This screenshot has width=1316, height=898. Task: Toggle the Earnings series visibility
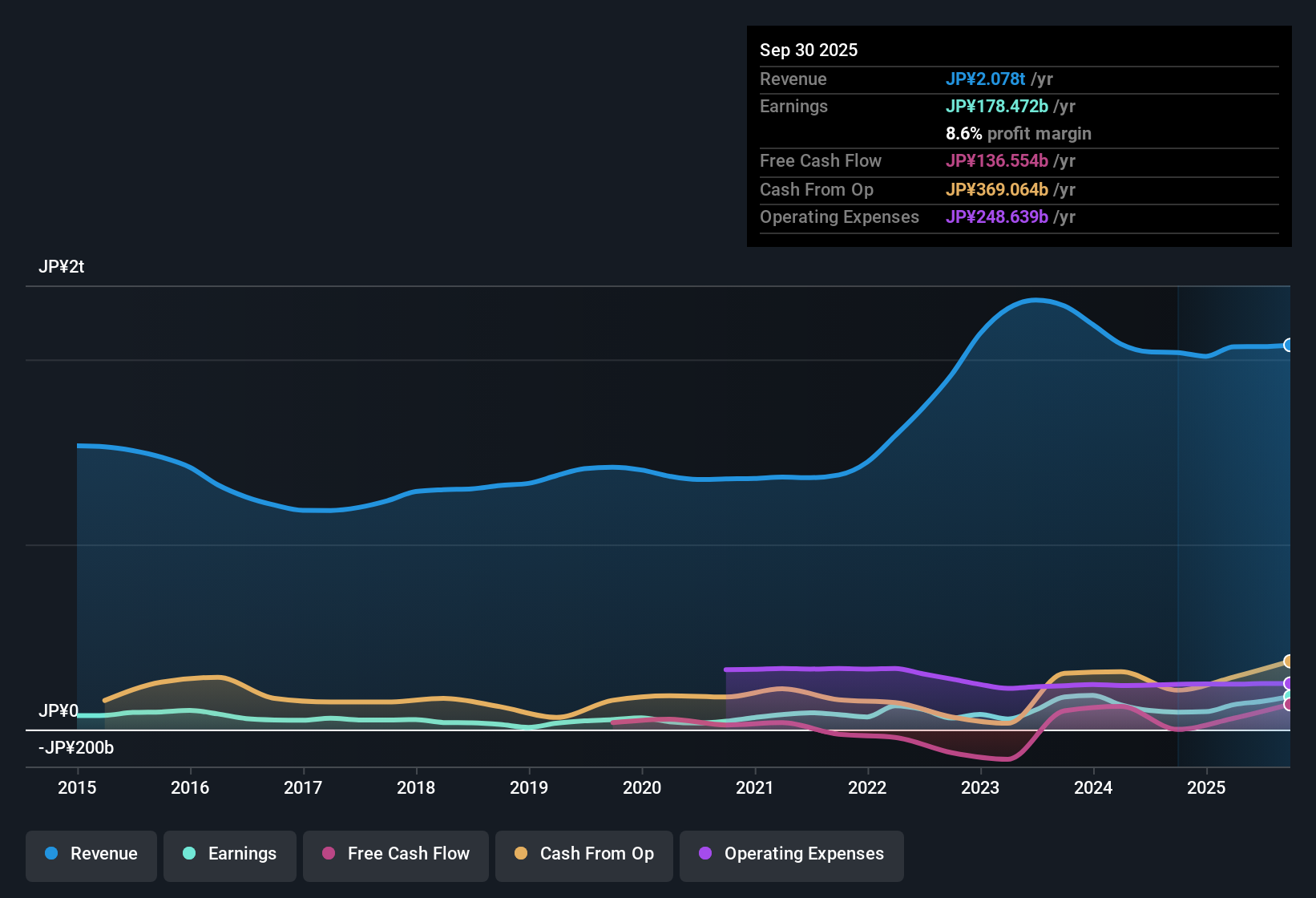click(x=229, y=854)
